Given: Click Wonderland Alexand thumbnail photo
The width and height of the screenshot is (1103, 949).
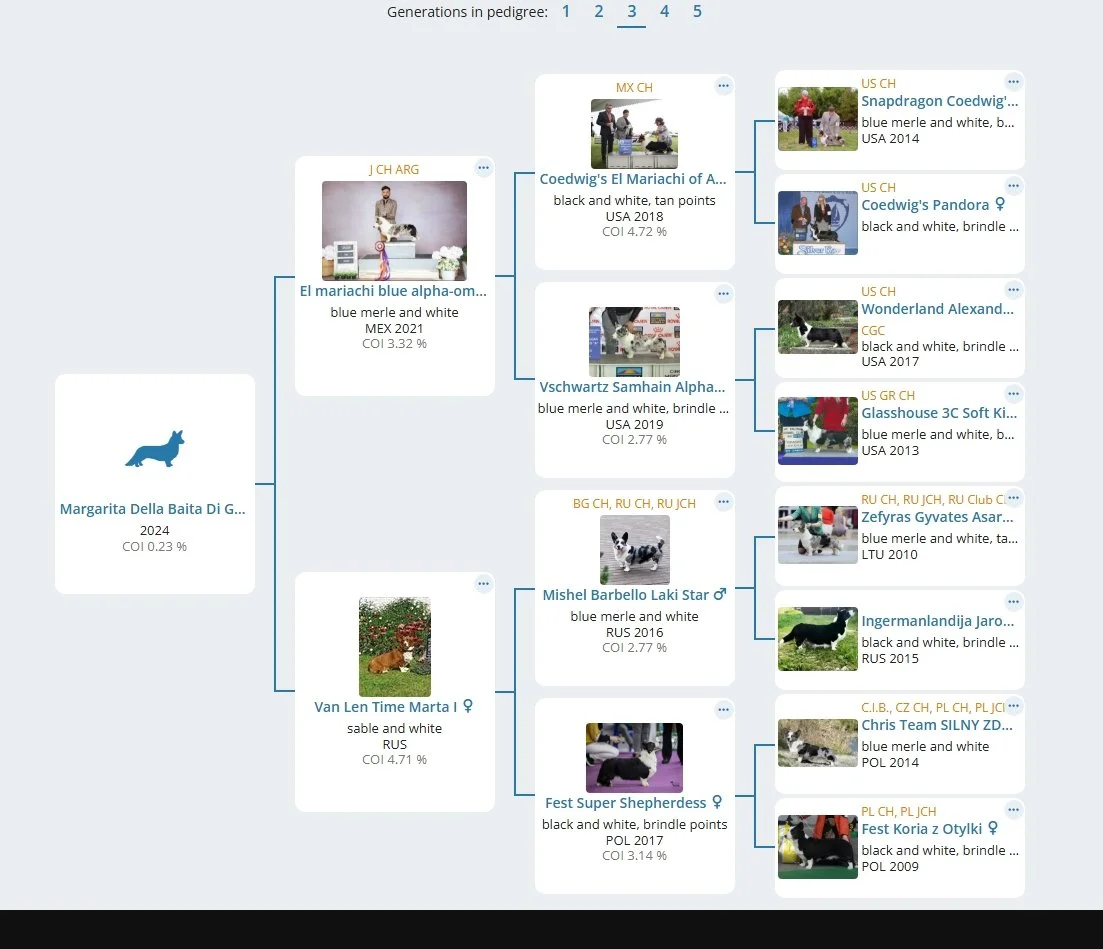Looking at the screenshot, I should [x=817, y=327].
